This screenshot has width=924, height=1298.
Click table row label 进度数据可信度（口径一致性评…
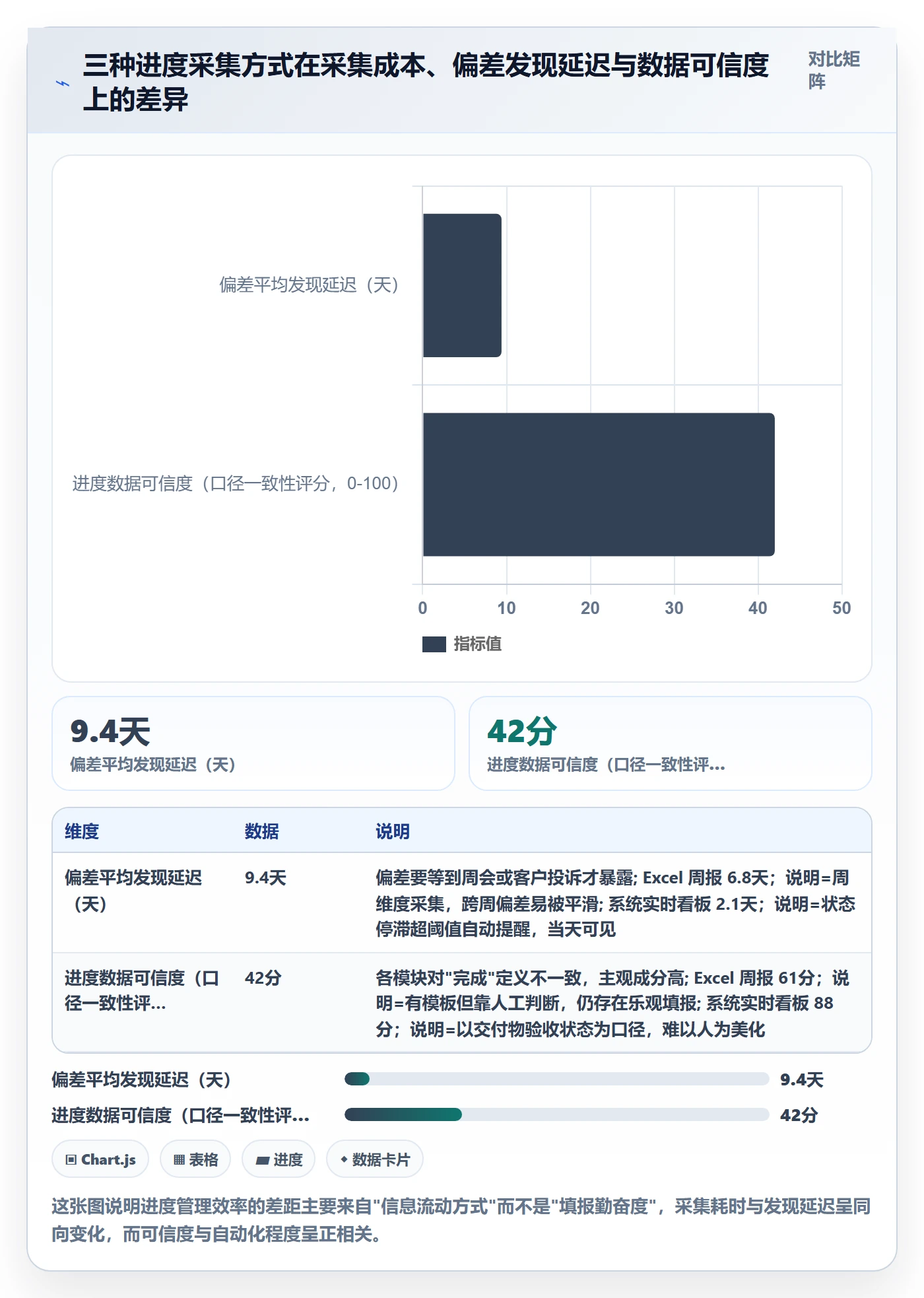click(142, 990)
